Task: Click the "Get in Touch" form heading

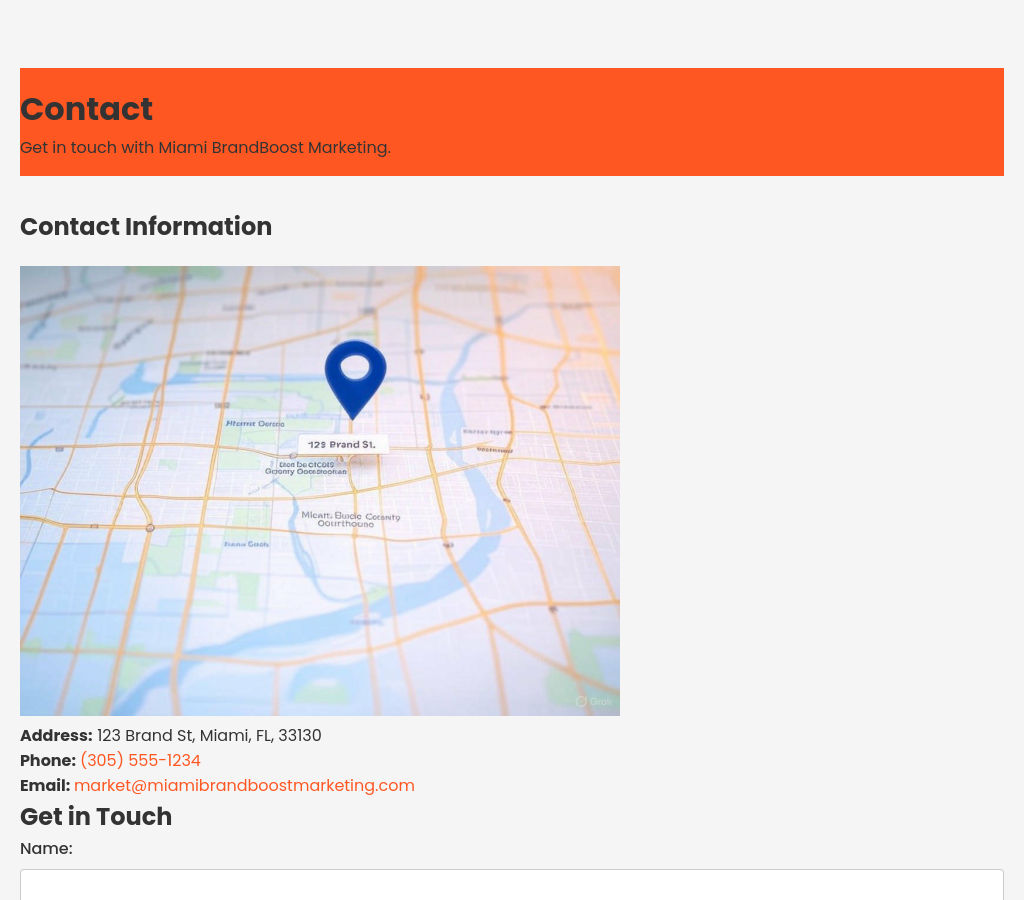Action: click(x=96, y=817)
